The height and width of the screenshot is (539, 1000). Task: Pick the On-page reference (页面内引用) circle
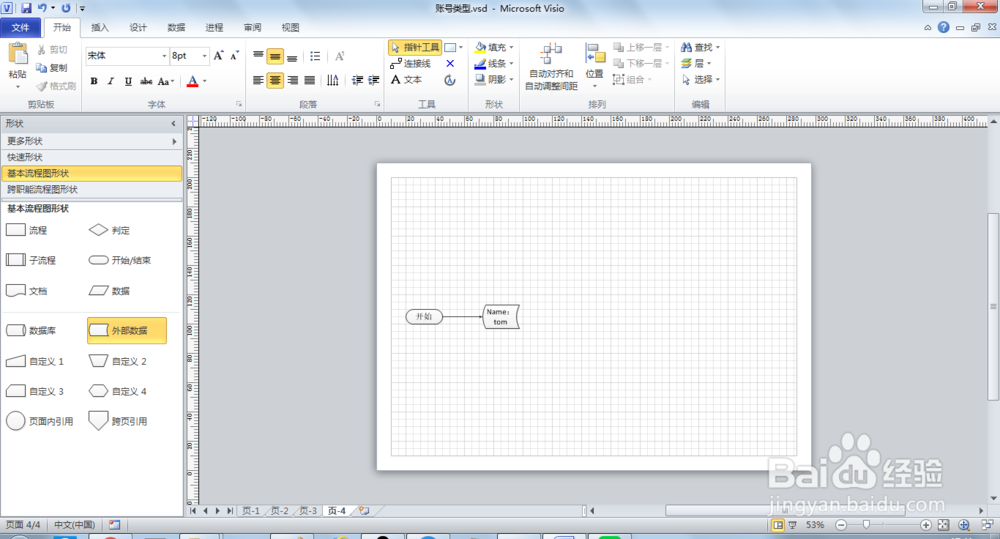click(40, 421)
